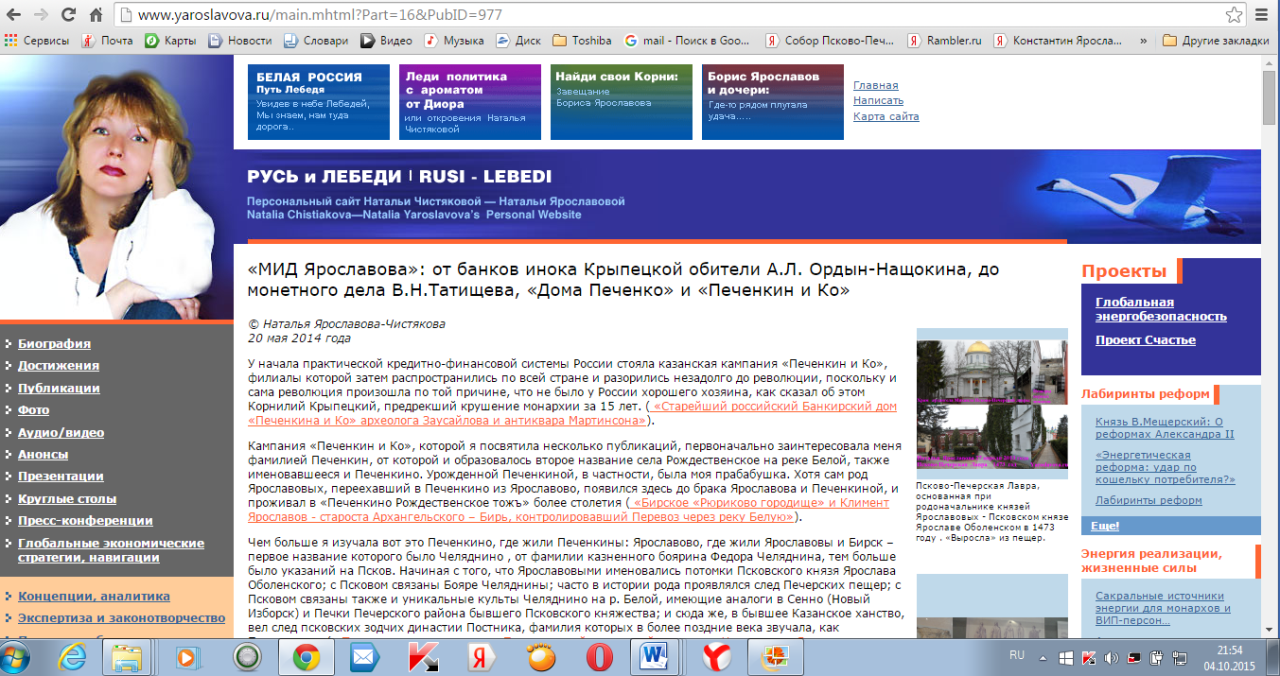Click the Еще! button under Лабиринты реформ
The image size is (1280, 676).
click(x=1104, y=526)
